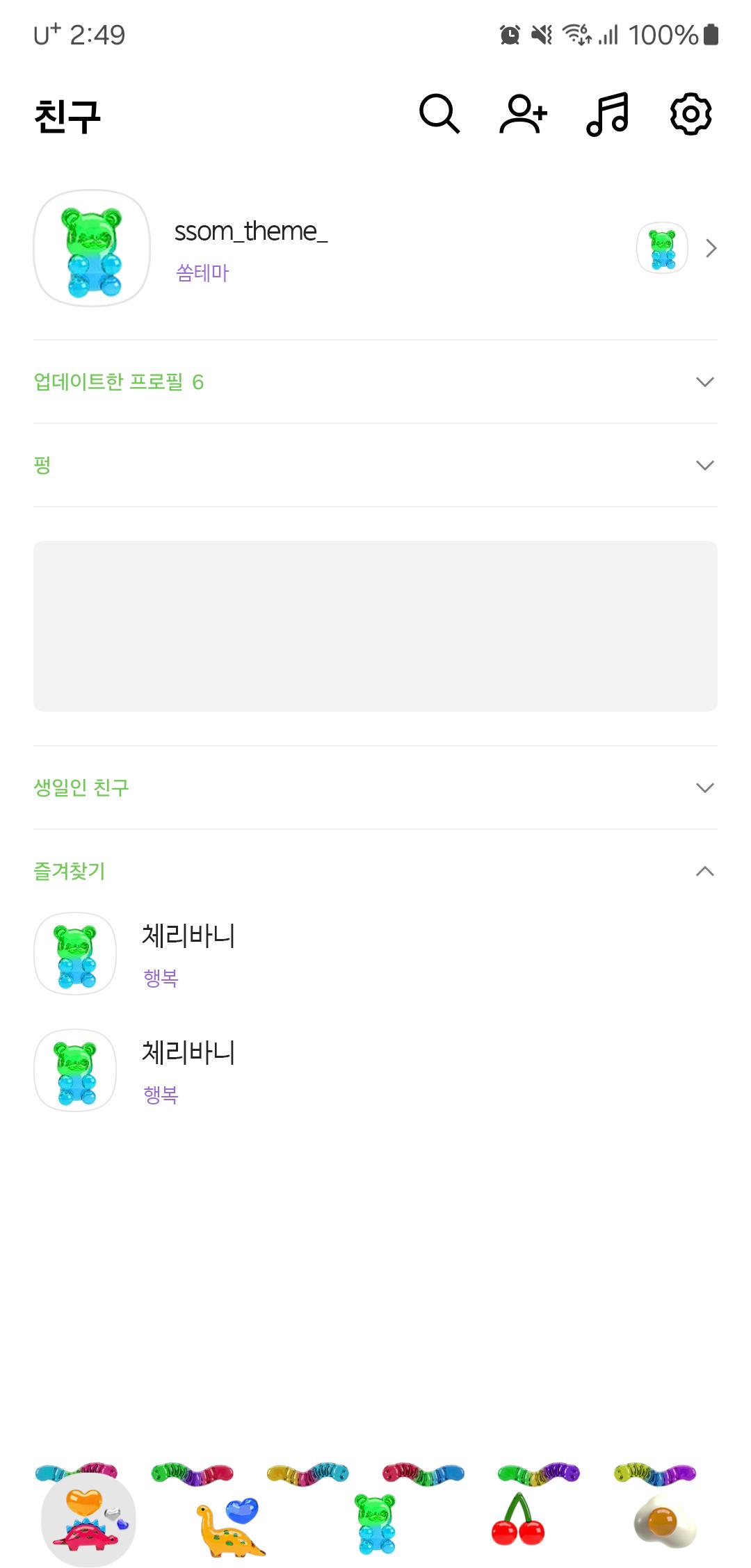
Task: Open second 체리바니 favorite friend
Action: coord(375,1070)
